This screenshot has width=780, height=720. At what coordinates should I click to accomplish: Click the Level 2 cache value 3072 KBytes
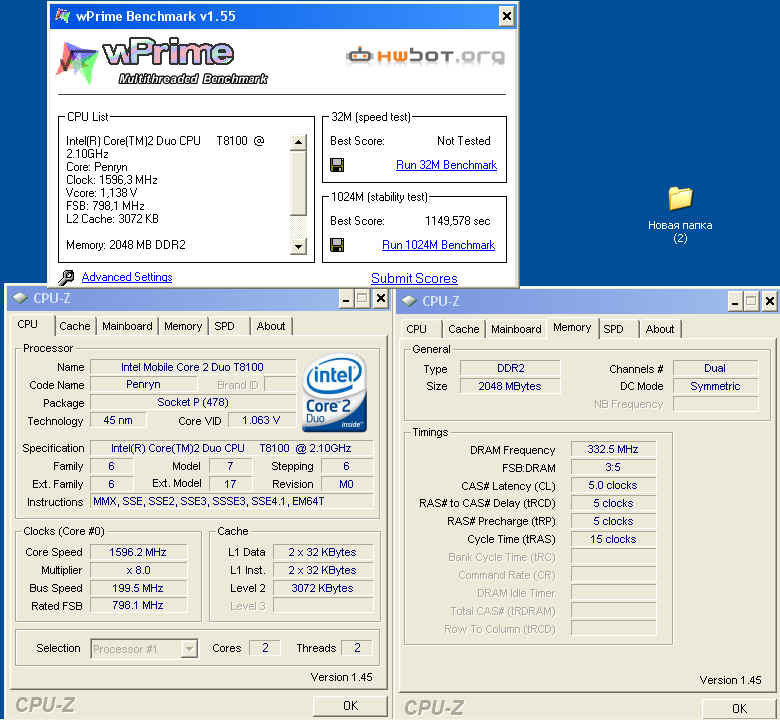coord(322,588)
